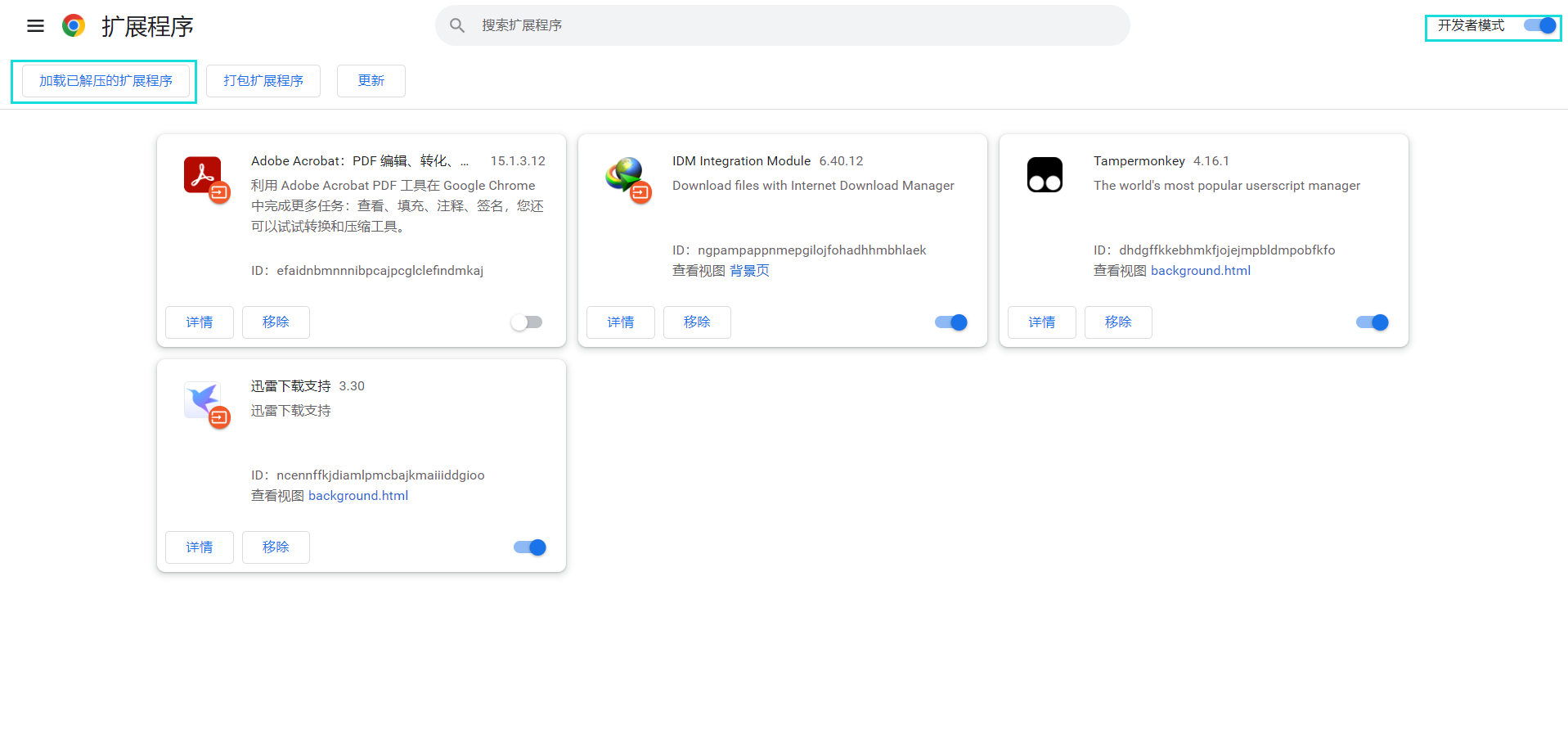Click the Chrome logo icon

(x=74, y=26)
